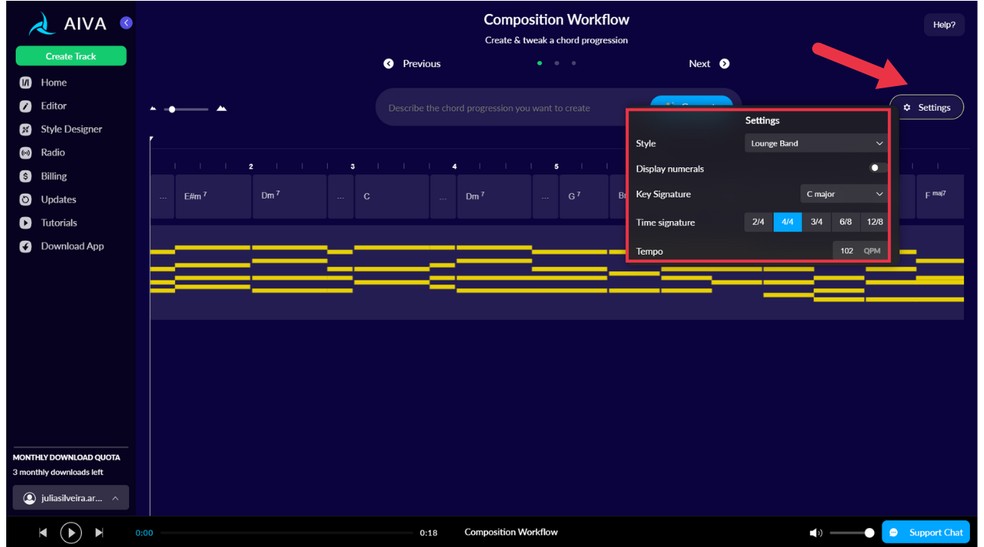This screenshot has width=984, height=547.
Task: Click bar 5 marker on timeline ruler
Action: [556, 166]
